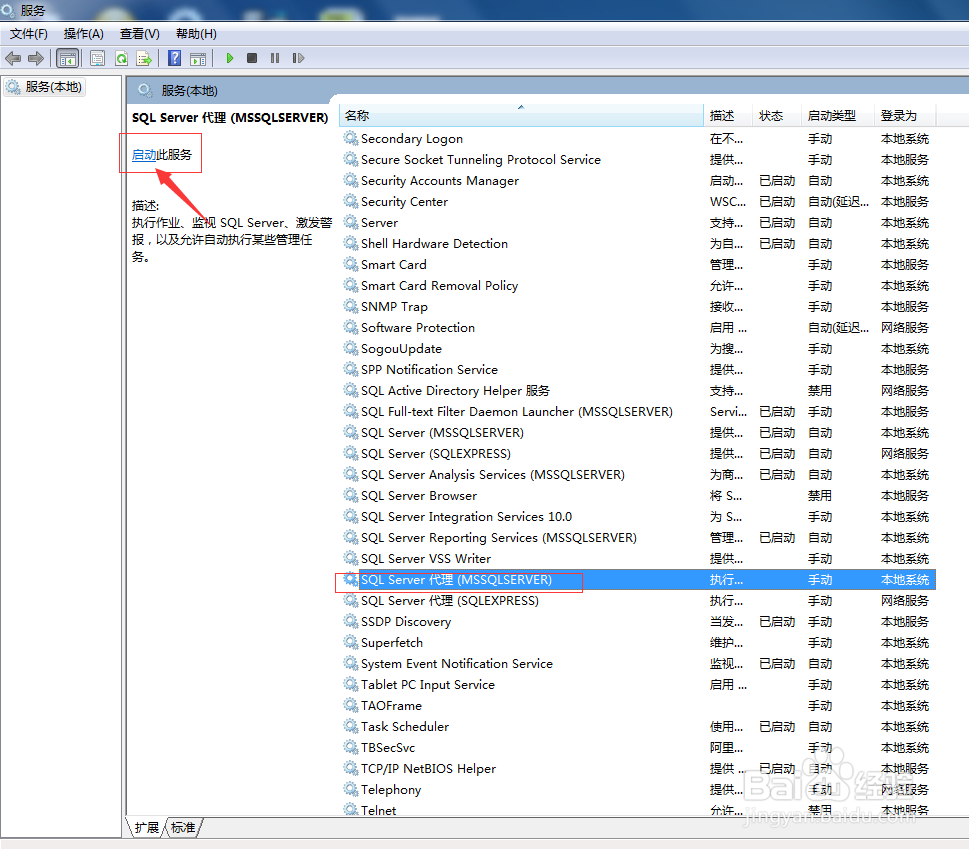Image resolution: width=969 pixels, height=849 pixels.
Task: Click the Refresh toolbar icon
Action: pos(122,58)
